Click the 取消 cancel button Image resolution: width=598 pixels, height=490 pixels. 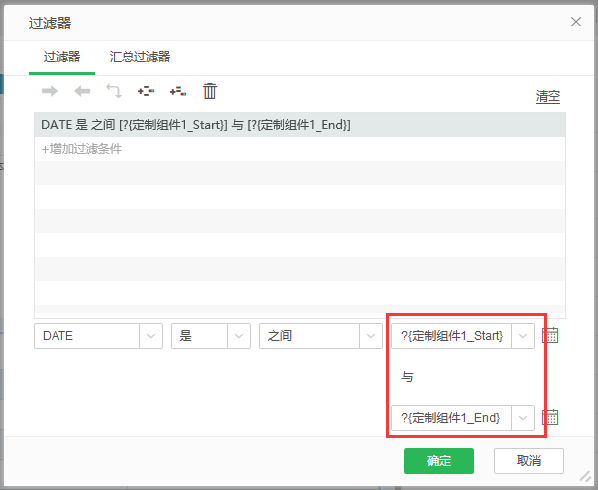529,461
